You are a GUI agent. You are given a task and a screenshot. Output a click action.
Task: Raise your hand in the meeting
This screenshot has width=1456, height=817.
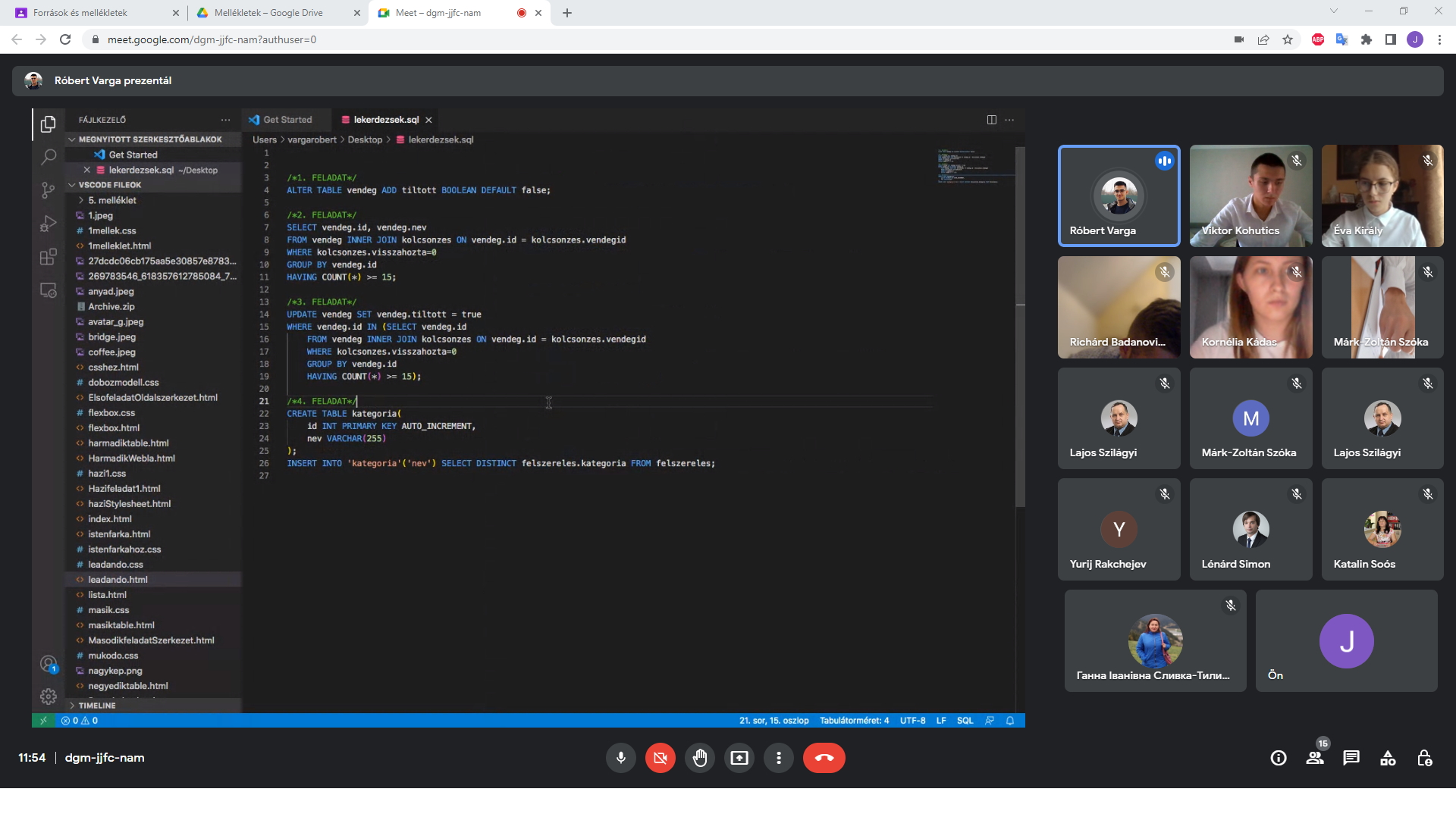[x=700, y=758]
